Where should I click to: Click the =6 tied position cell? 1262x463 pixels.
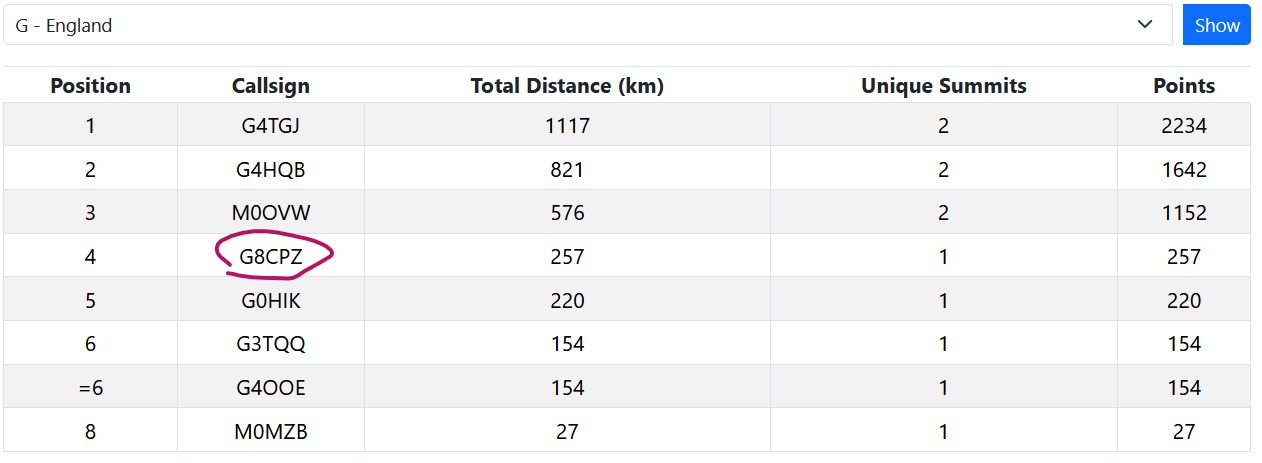pyautogui.click(x=90, y=388)
